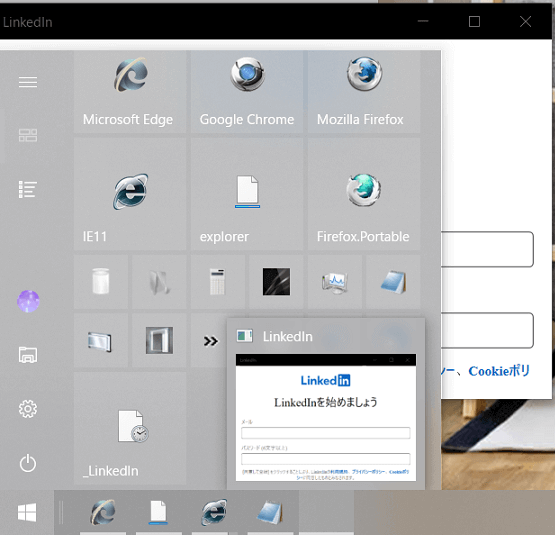555x535 pixels.
Task: Open the Mozilla Firefox tile
Action: tap(364, 91)
